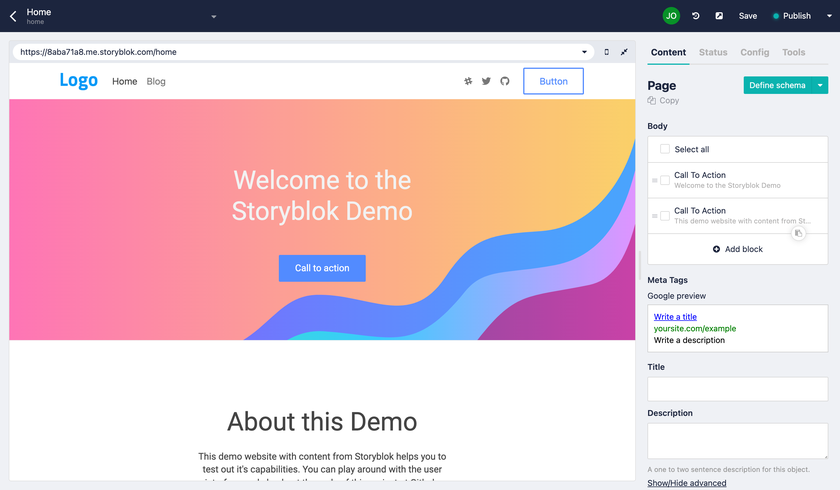
Task: Click the Copy icon under Page
Action: pyautogui.click(x=651, y=100)
